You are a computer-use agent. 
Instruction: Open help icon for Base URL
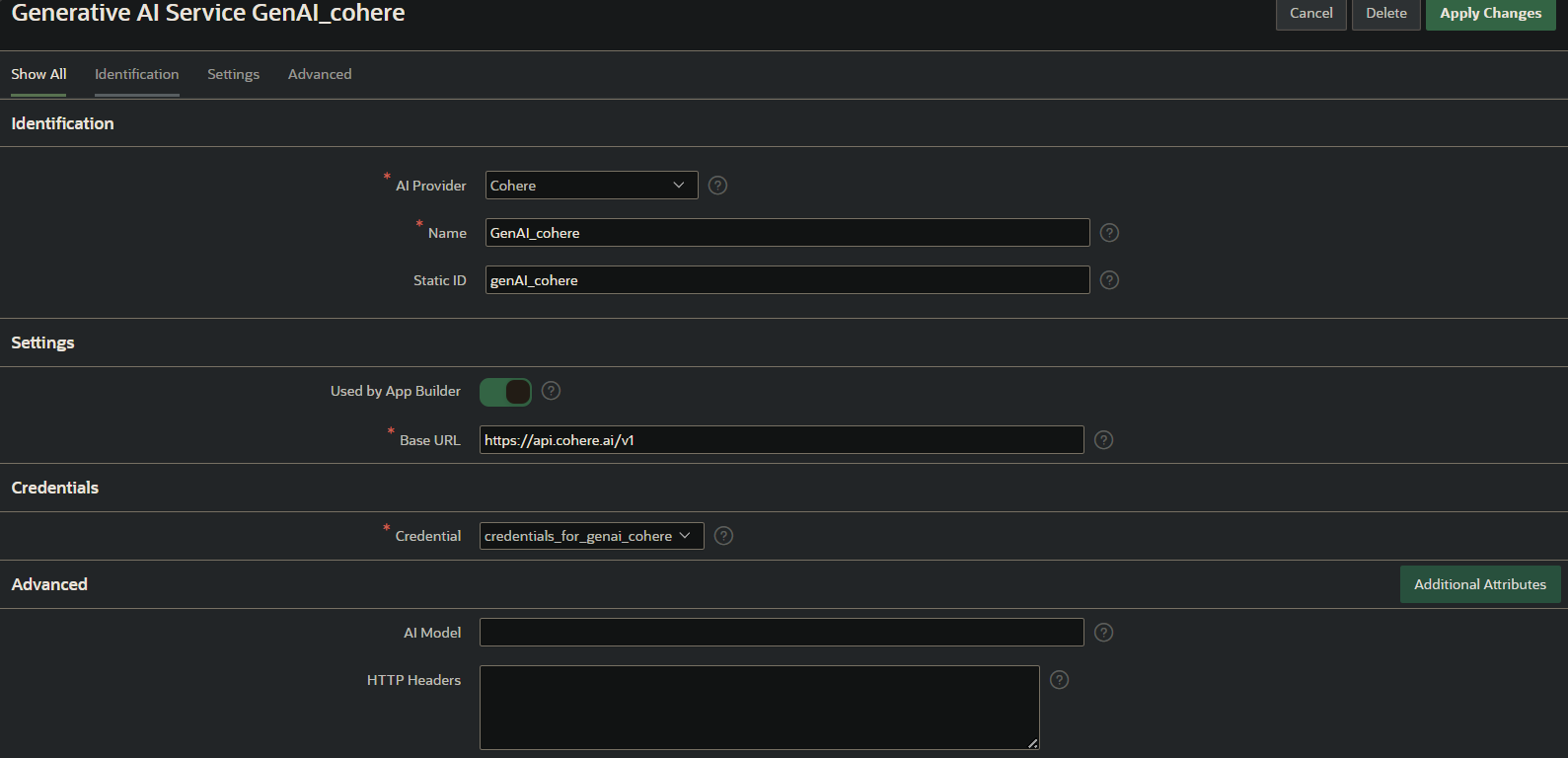click(x=1104, y=440)
